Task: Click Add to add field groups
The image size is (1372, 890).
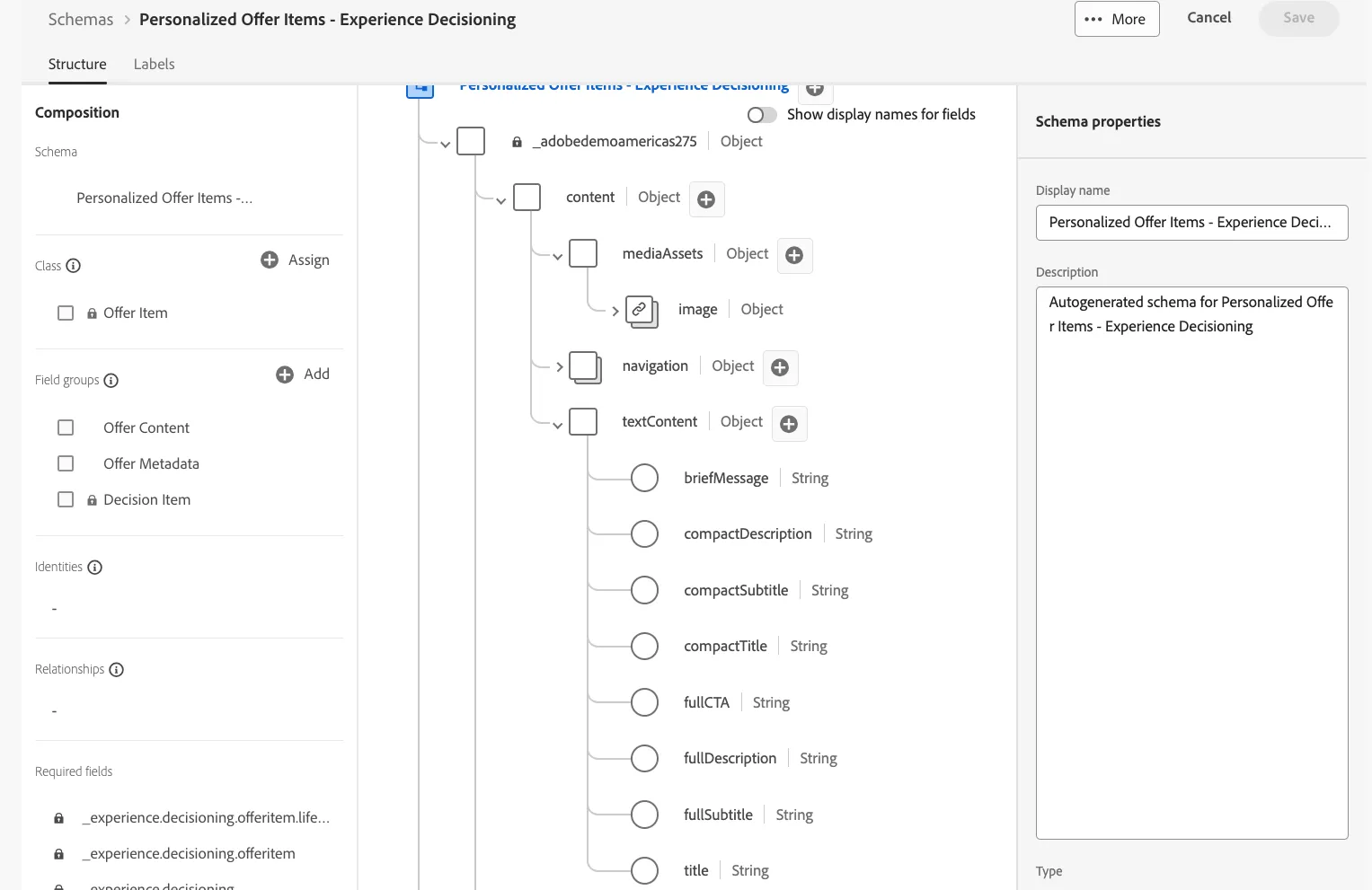Action: [302, 375]
